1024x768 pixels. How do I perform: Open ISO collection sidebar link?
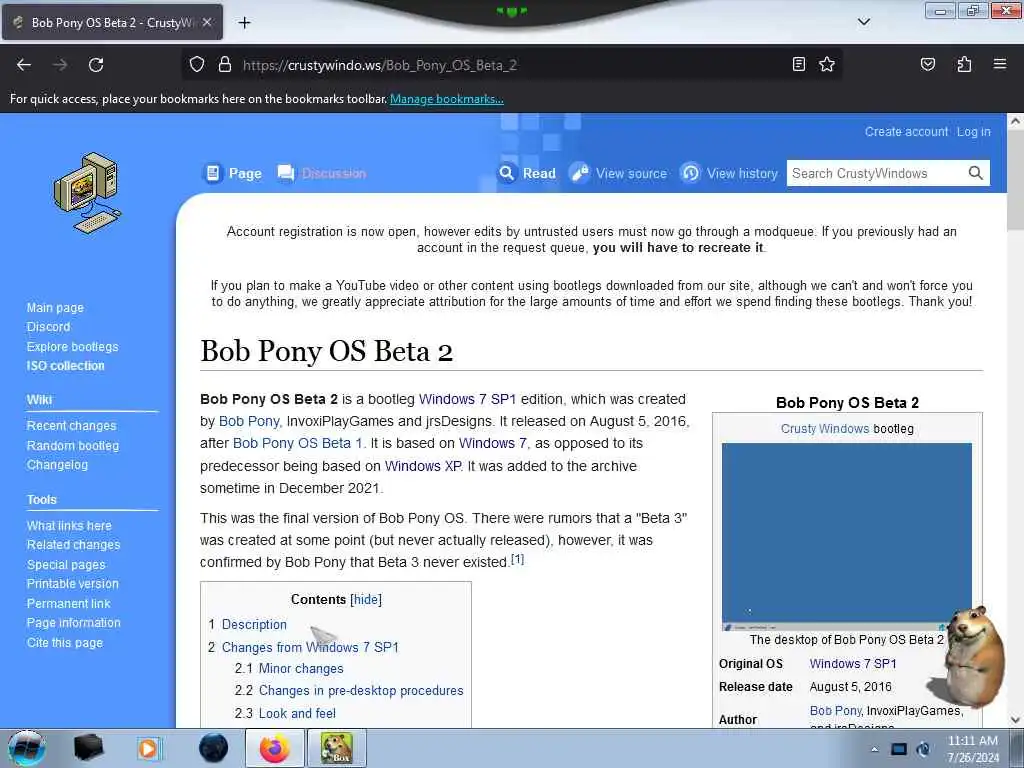pos(65,366)
